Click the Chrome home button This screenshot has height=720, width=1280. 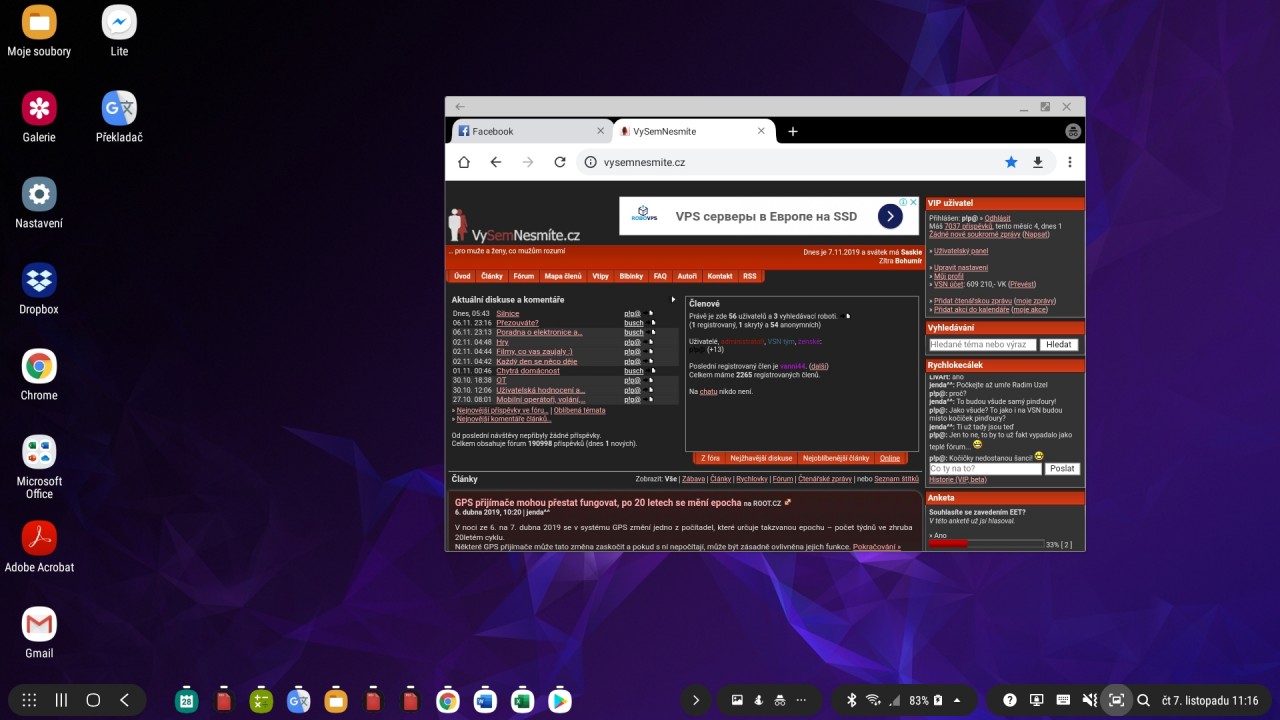pos(464,162)
